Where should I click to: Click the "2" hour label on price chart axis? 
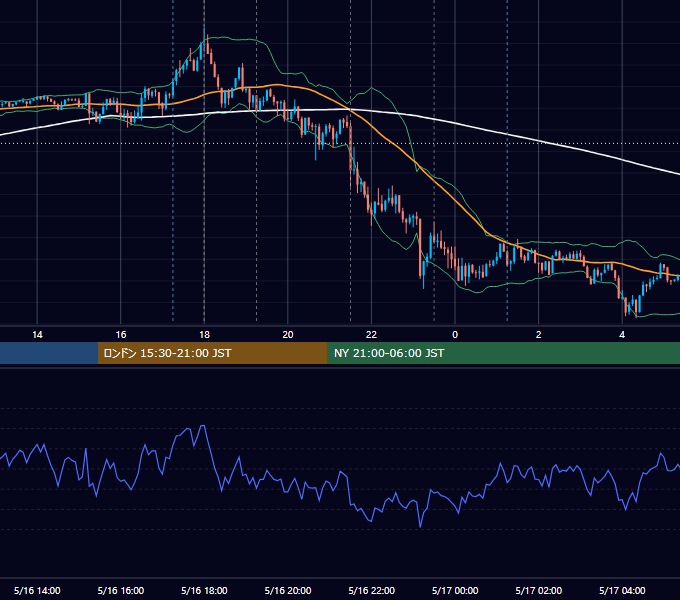point(539,335)
